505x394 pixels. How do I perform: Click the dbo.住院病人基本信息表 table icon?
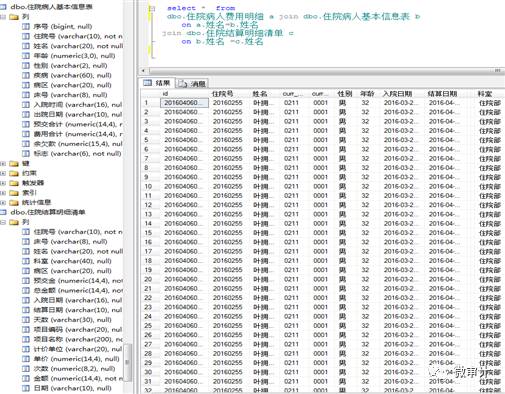click(x=3, y=7)
